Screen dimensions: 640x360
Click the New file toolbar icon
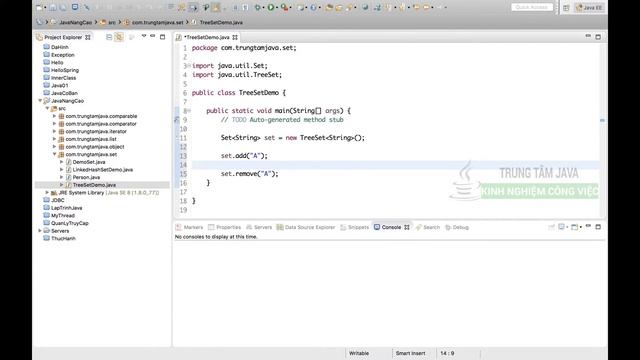(x=39, y=7)
